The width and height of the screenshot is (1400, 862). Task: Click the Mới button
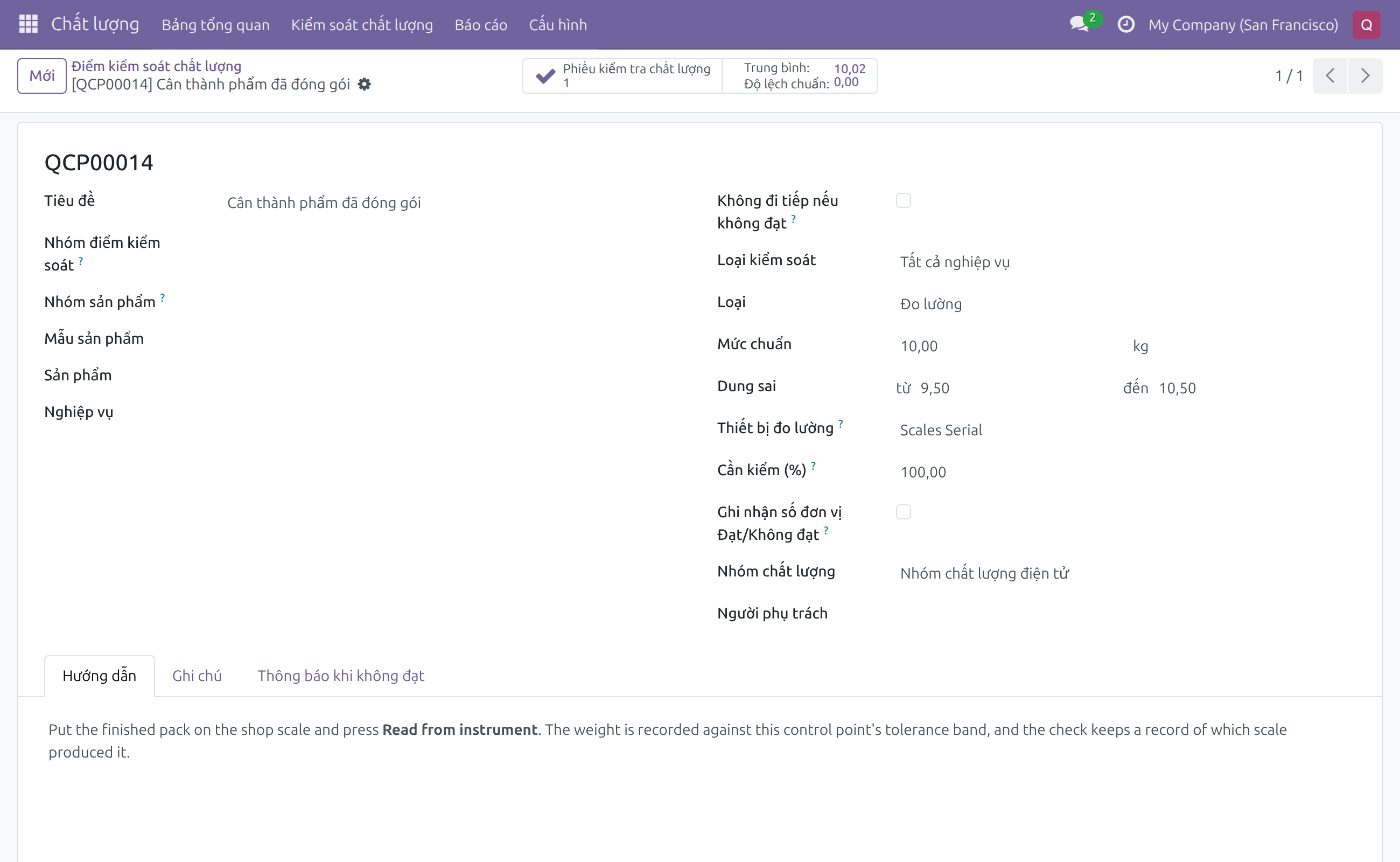[41, 76]
